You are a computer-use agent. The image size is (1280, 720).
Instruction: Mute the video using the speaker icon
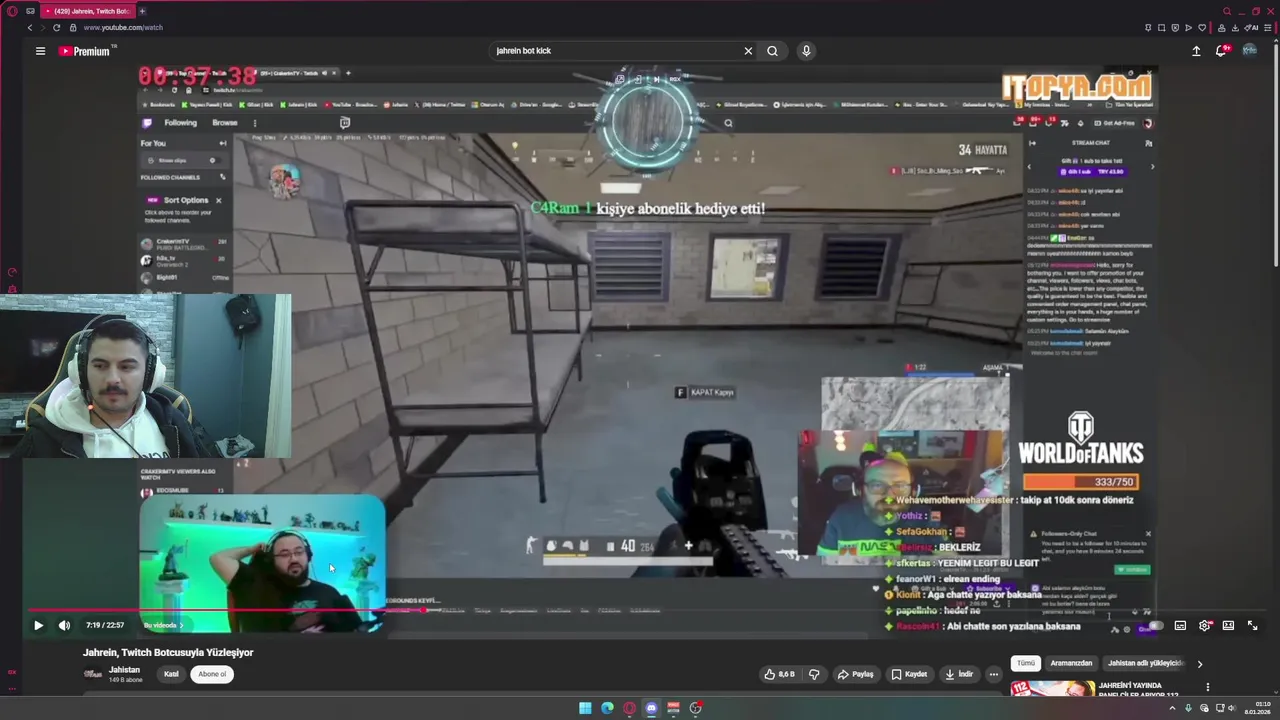(x=64, y=625)
